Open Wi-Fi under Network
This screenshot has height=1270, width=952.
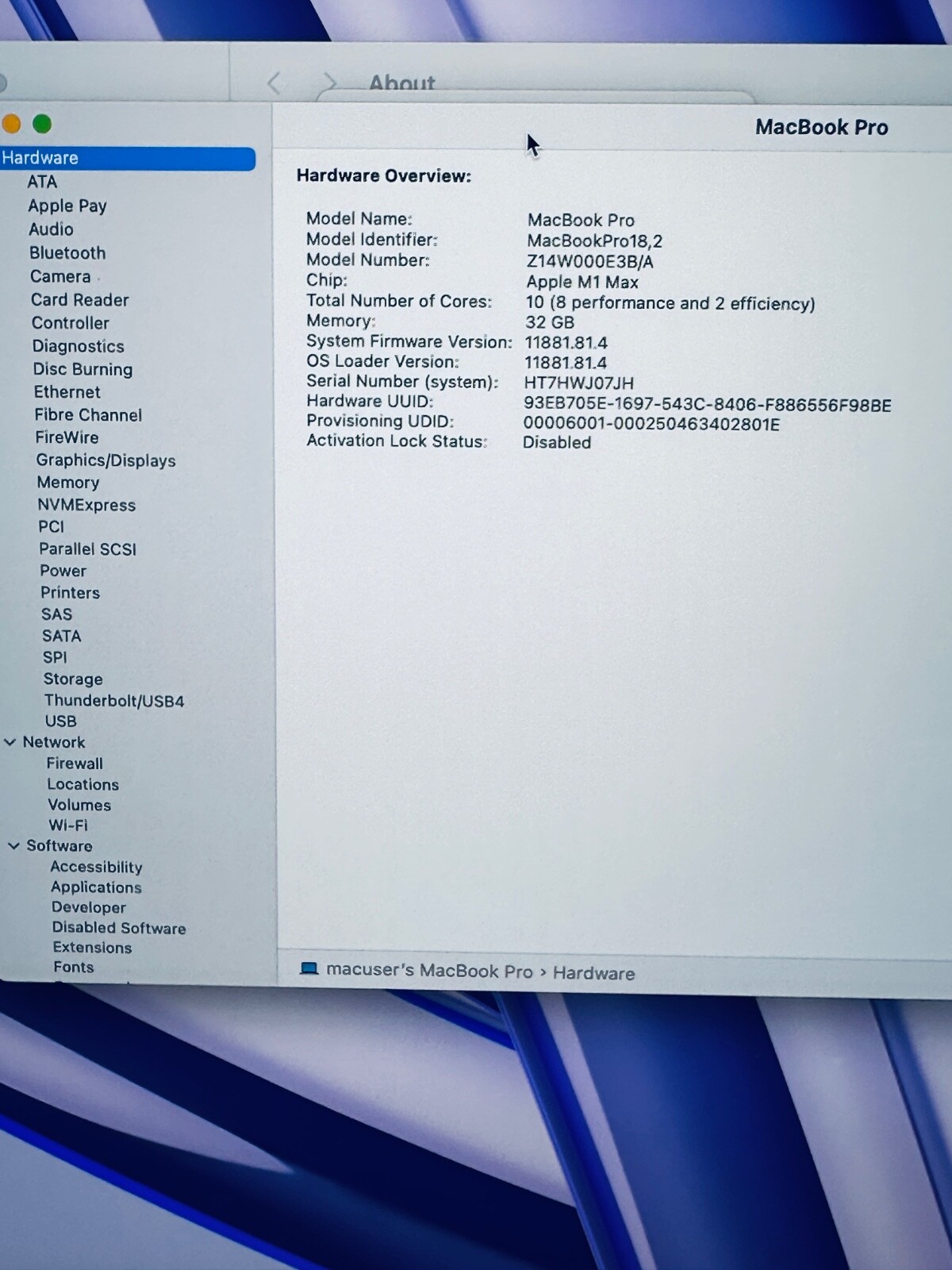coord(68,825)
